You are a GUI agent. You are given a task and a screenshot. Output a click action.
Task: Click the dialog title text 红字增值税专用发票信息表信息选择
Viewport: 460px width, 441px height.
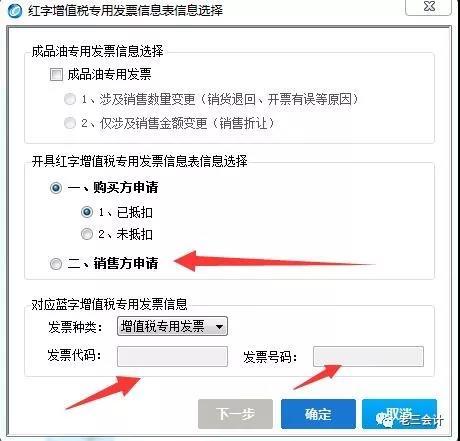(x=125, y=11)
